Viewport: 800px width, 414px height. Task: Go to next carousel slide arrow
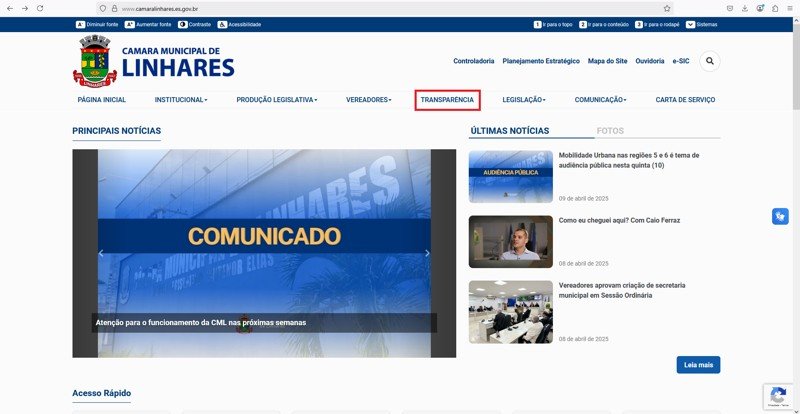pyautogui.click(x=428, y=254)
